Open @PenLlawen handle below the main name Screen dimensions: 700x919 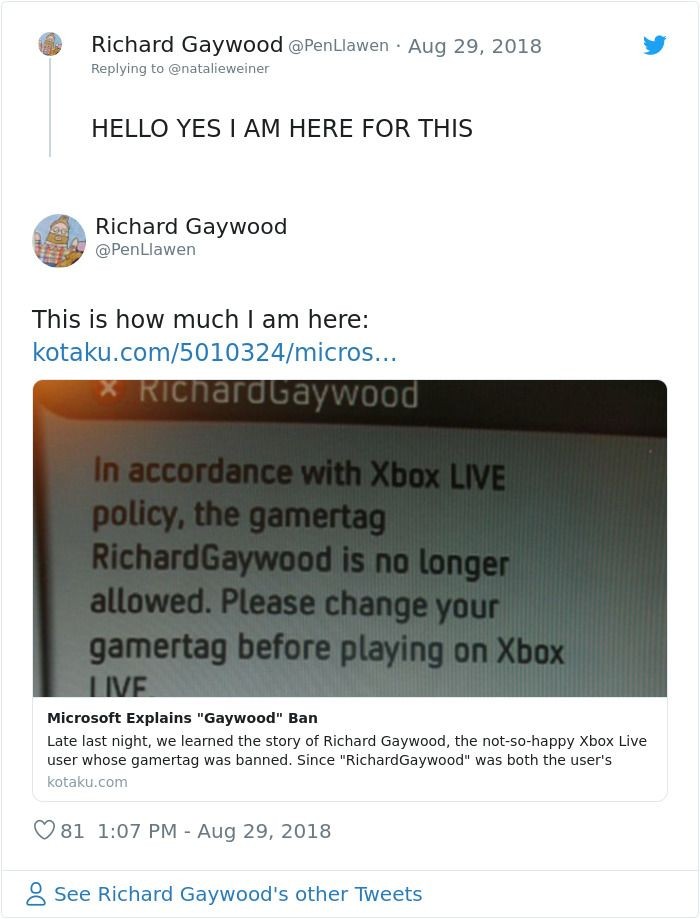(145, 250)
